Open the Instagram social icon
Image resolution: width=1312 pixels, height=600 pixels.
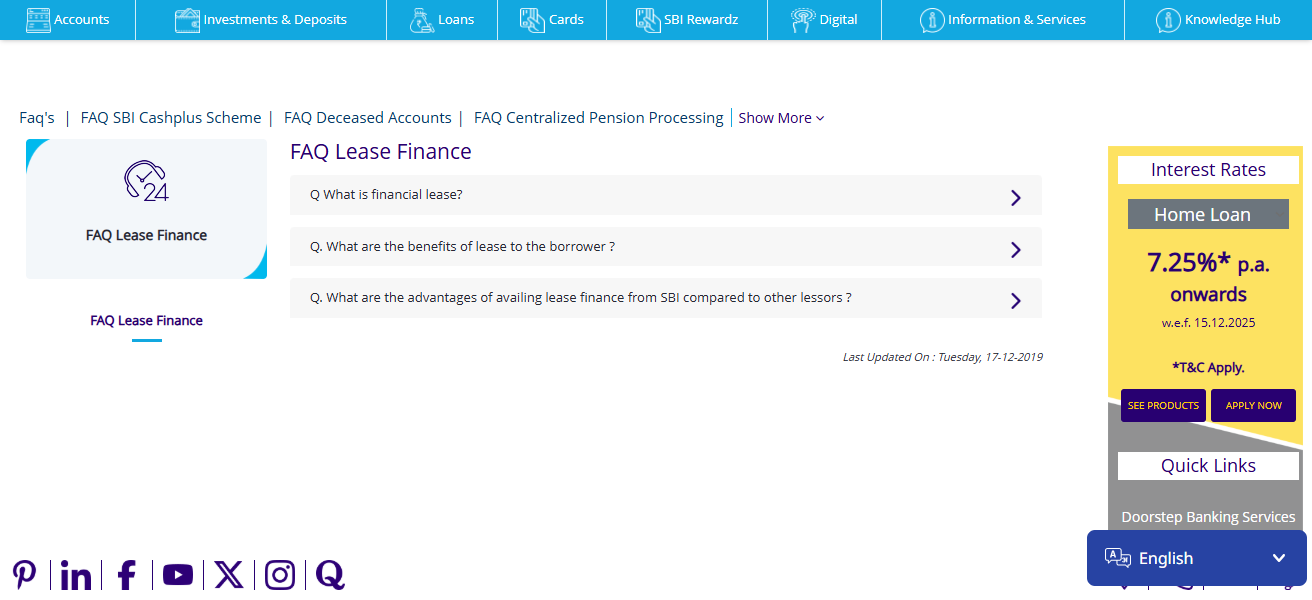(x=280, y=575)
